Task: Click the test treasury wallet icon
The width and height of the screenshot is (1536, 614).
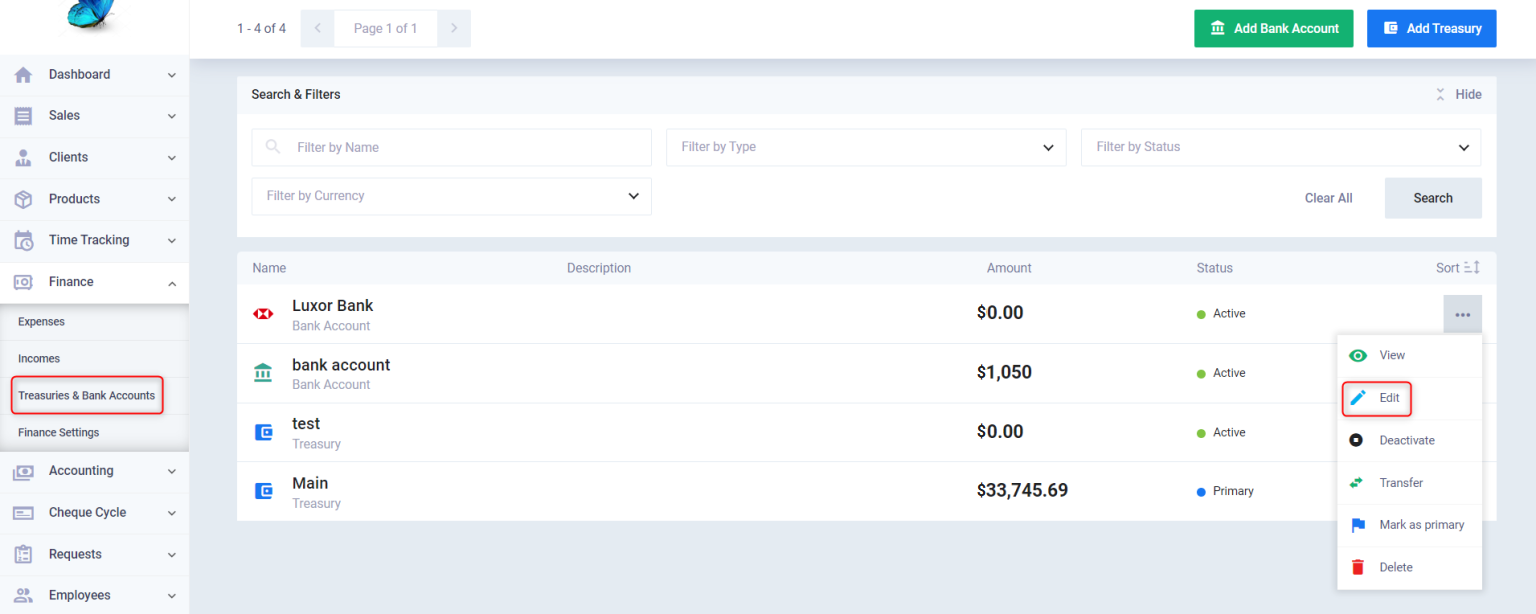Action: coord(264,433)
